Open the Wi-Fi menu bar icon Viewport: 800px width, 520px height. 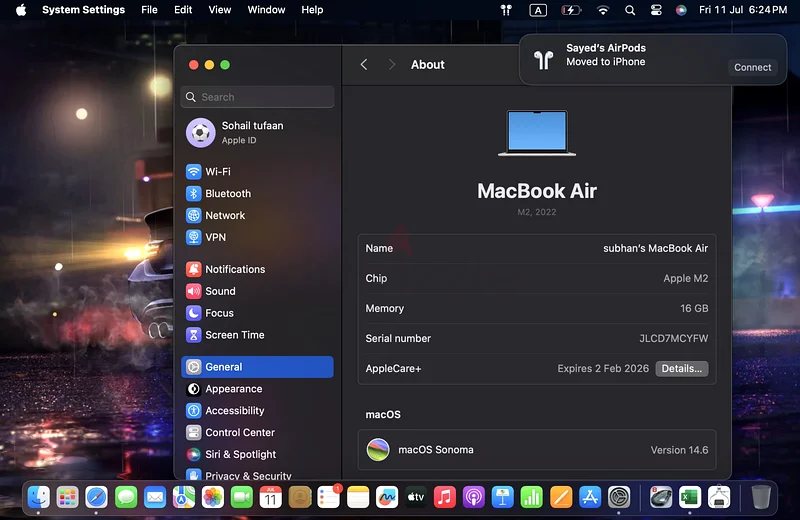tap(603, 10)
